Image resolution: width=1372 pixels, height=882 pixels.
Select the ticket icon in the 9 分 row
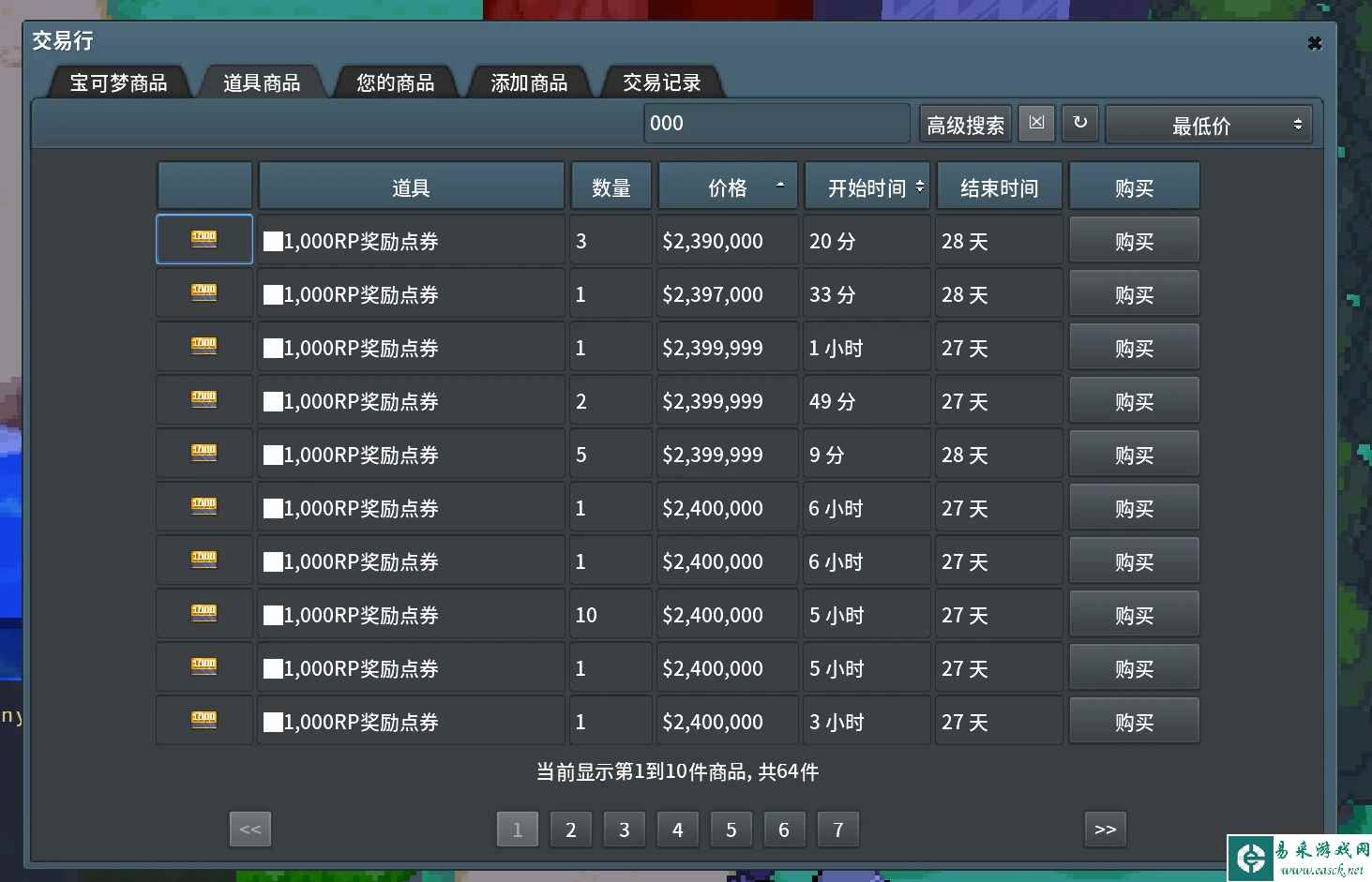(x=204, y=453)
